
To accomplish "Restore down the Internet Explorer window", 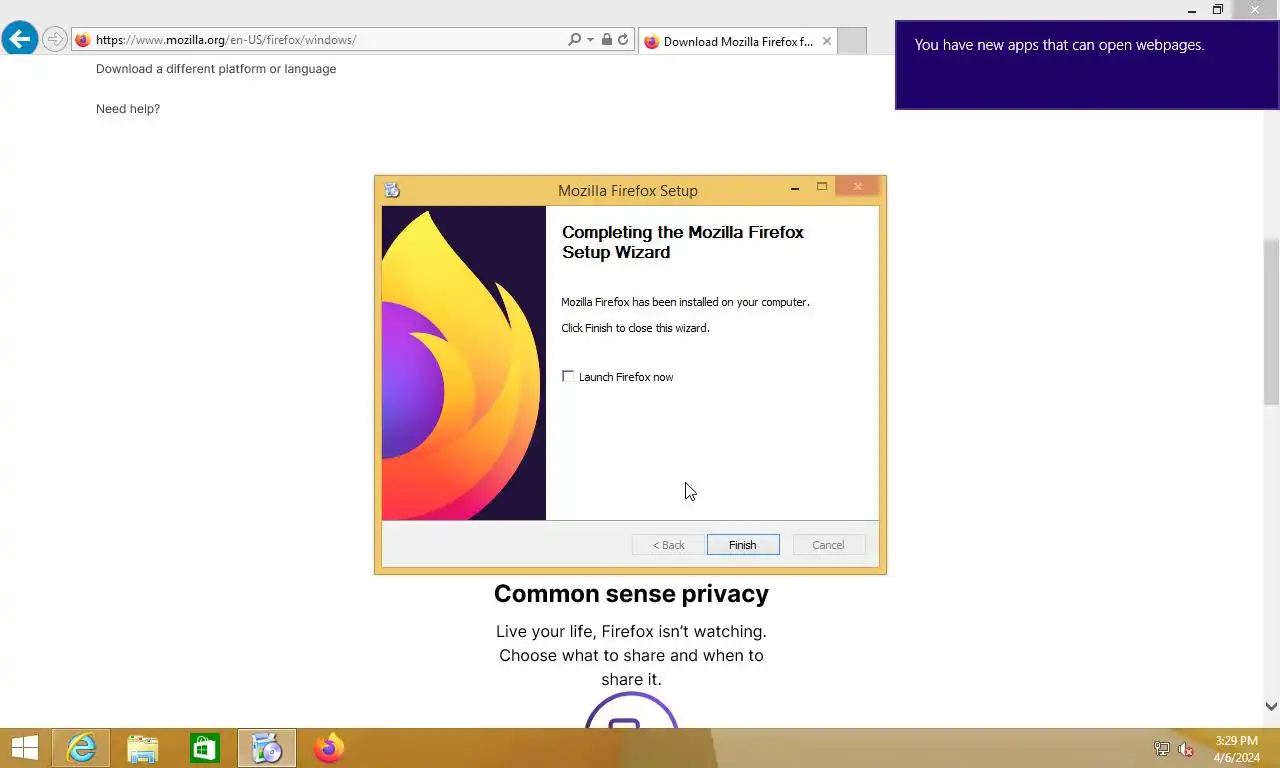I will pyautogui.click(x=1217, y=10).
